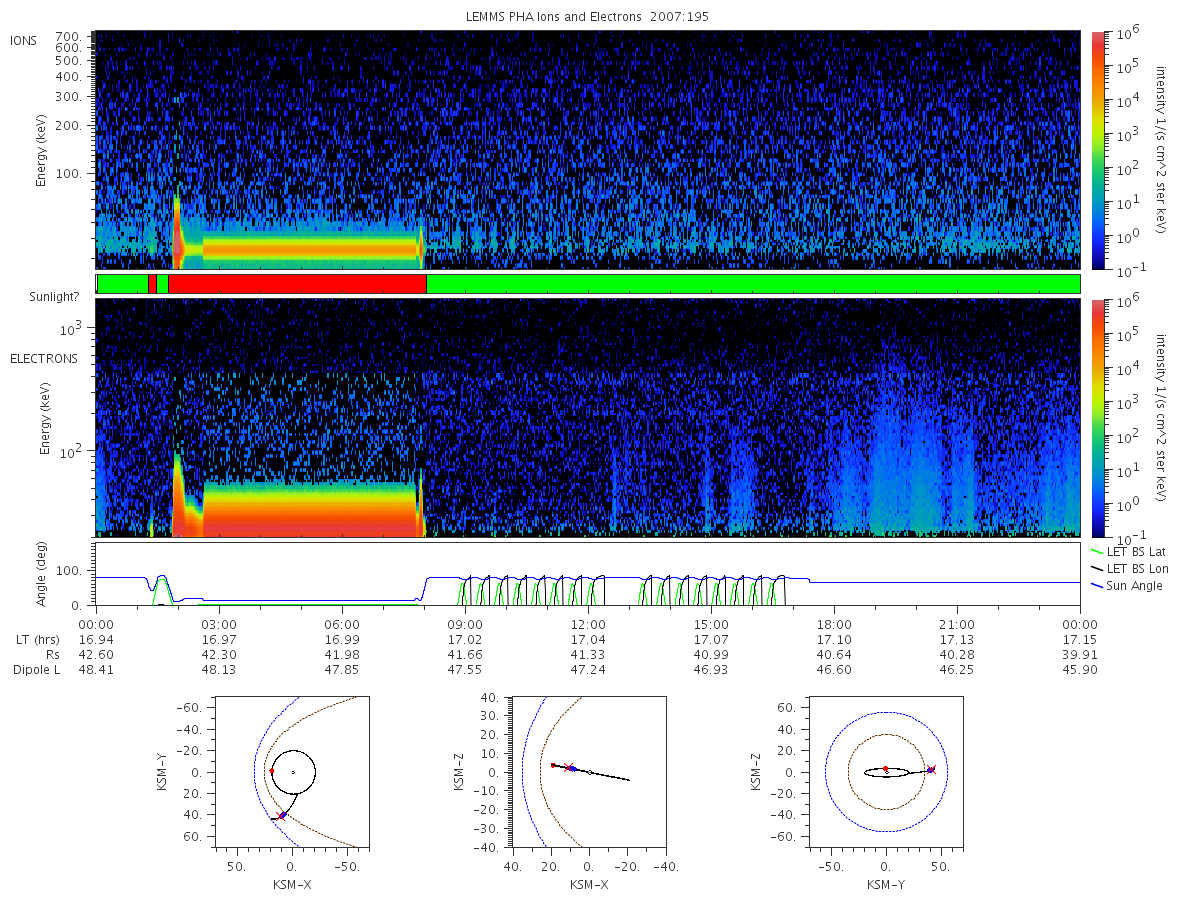The image size is (1200, 900).
Task: Click the Dipole L row label
Action: (x=36, y=670)
